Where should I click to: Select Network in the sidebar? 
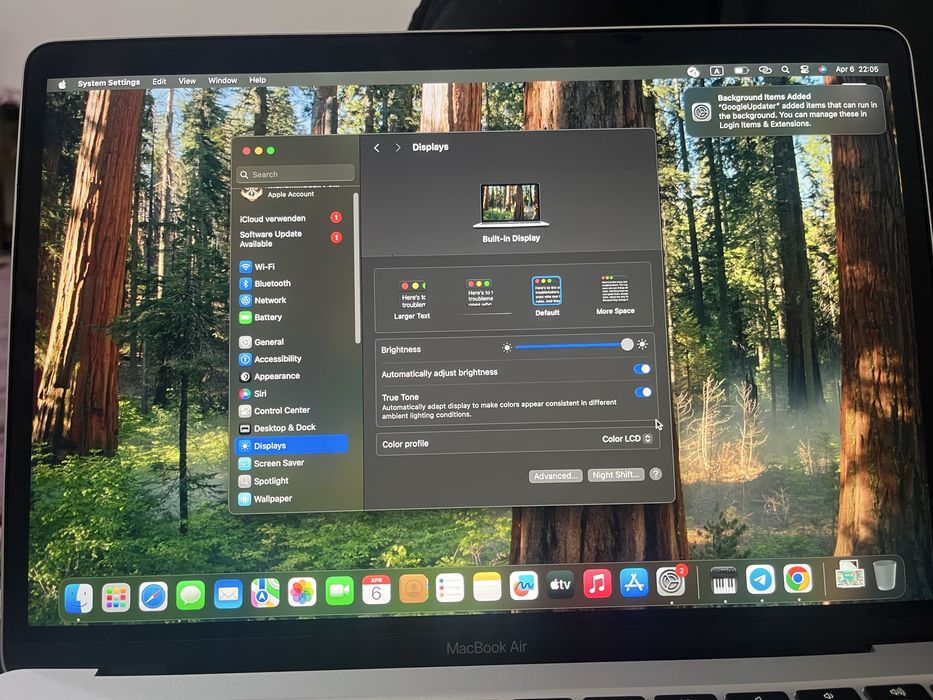point(262,300)
